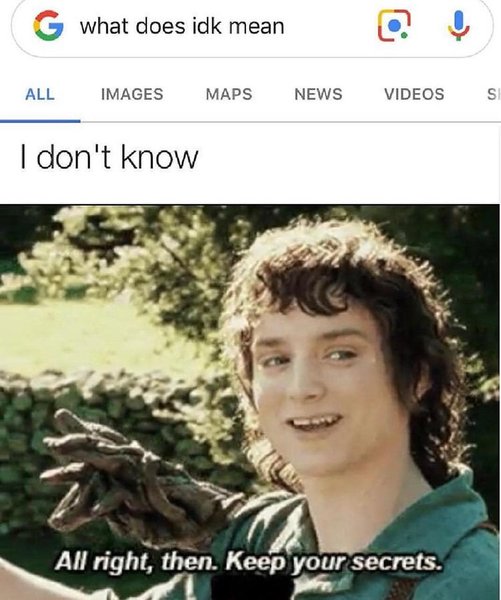Screen dimensions: 501x600
Task: Click the black censor box below the subtitle
Action: (252, 587)
